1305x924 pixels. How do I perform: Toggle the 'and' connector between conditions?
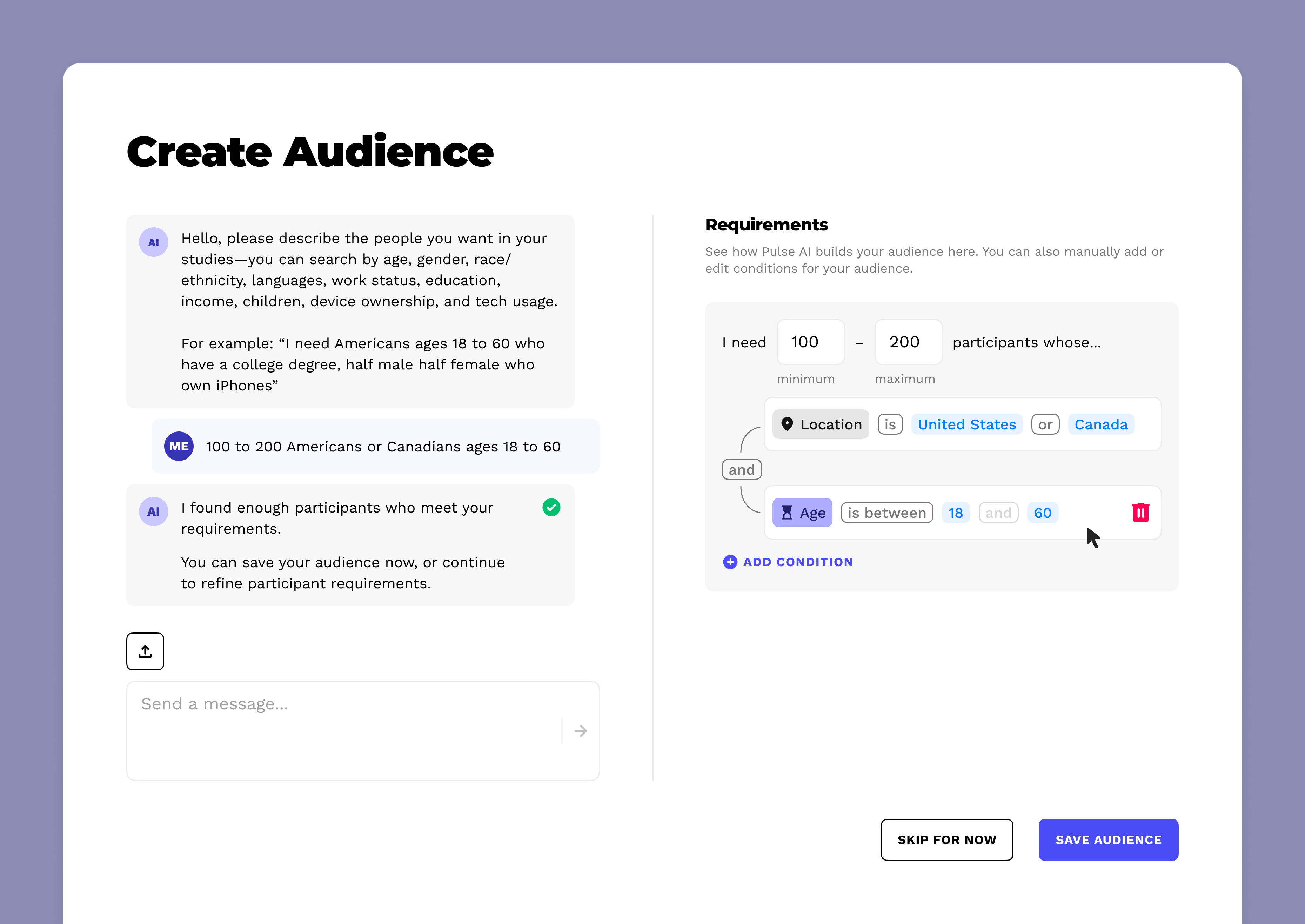741,469
